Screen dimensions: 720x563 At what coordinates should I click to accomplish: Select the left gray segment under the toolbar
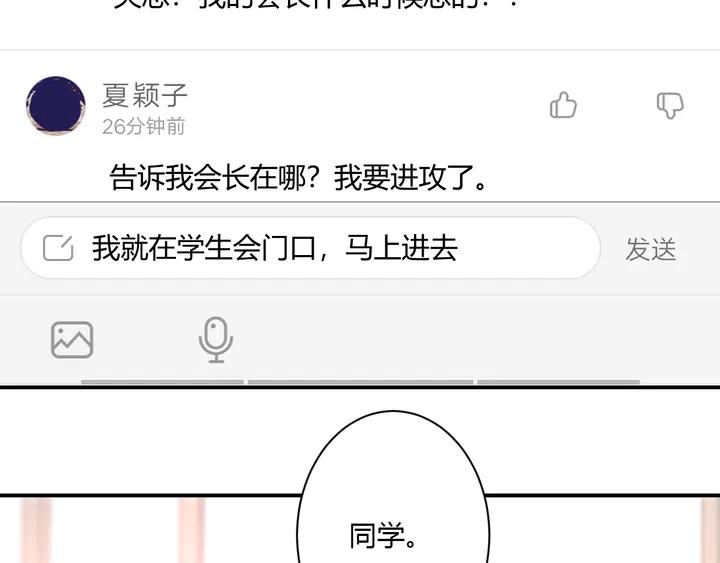(x=162, y=382)
